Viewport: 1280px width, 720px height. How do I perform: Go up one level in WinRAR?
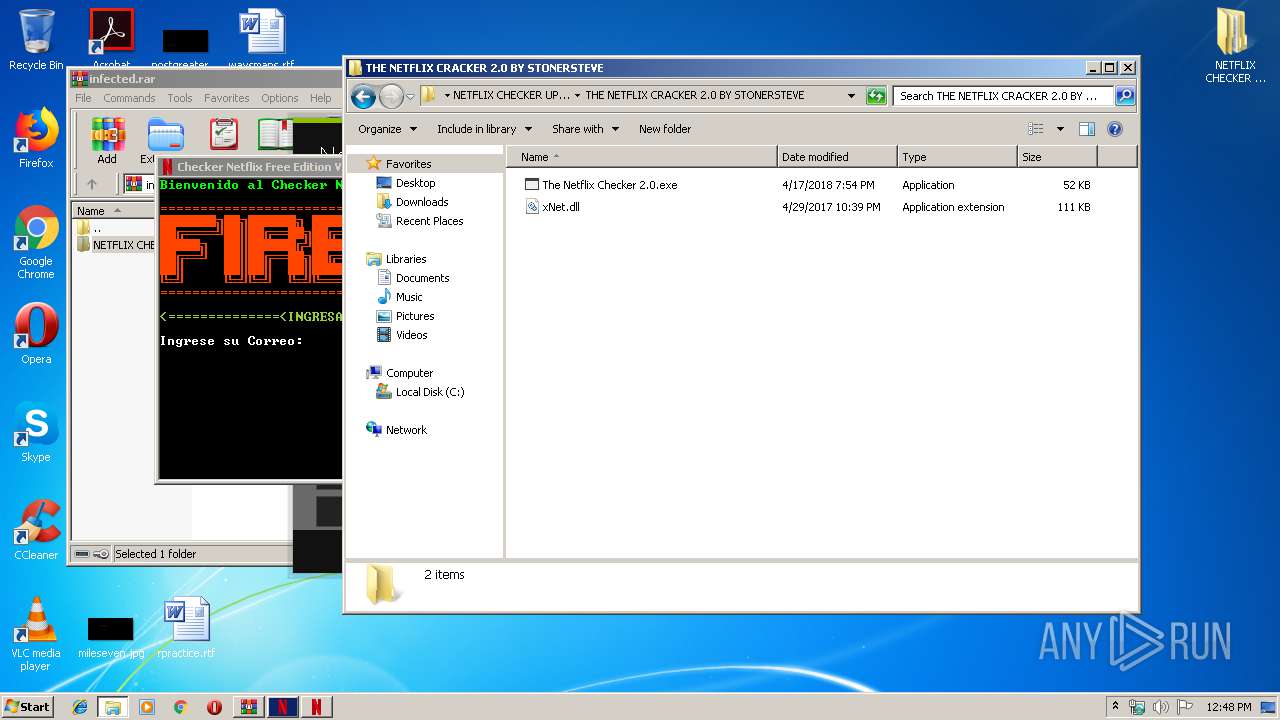92,184
